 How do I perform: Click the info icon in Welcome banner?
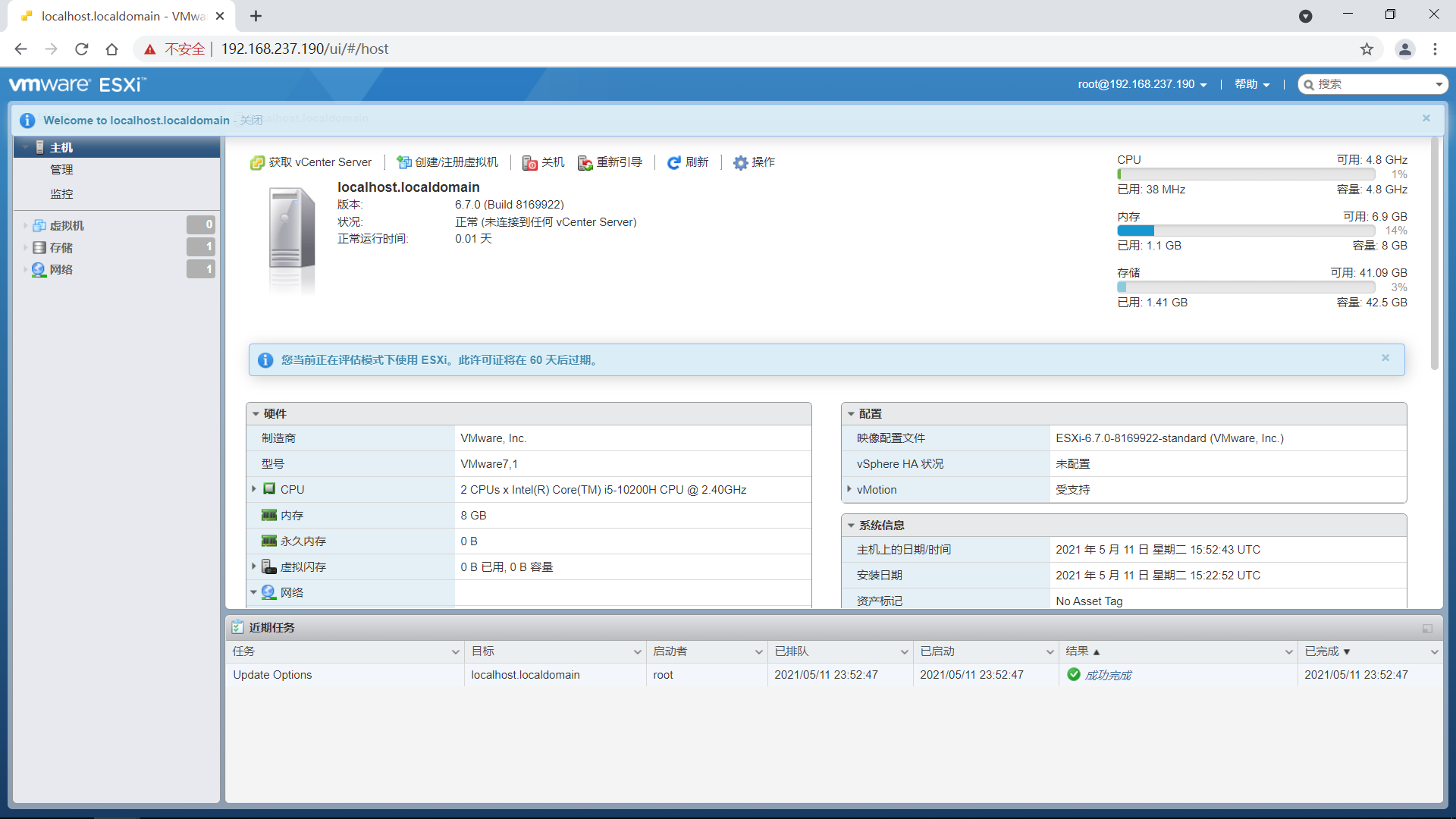pyautogui.click(x=27, y=121)
